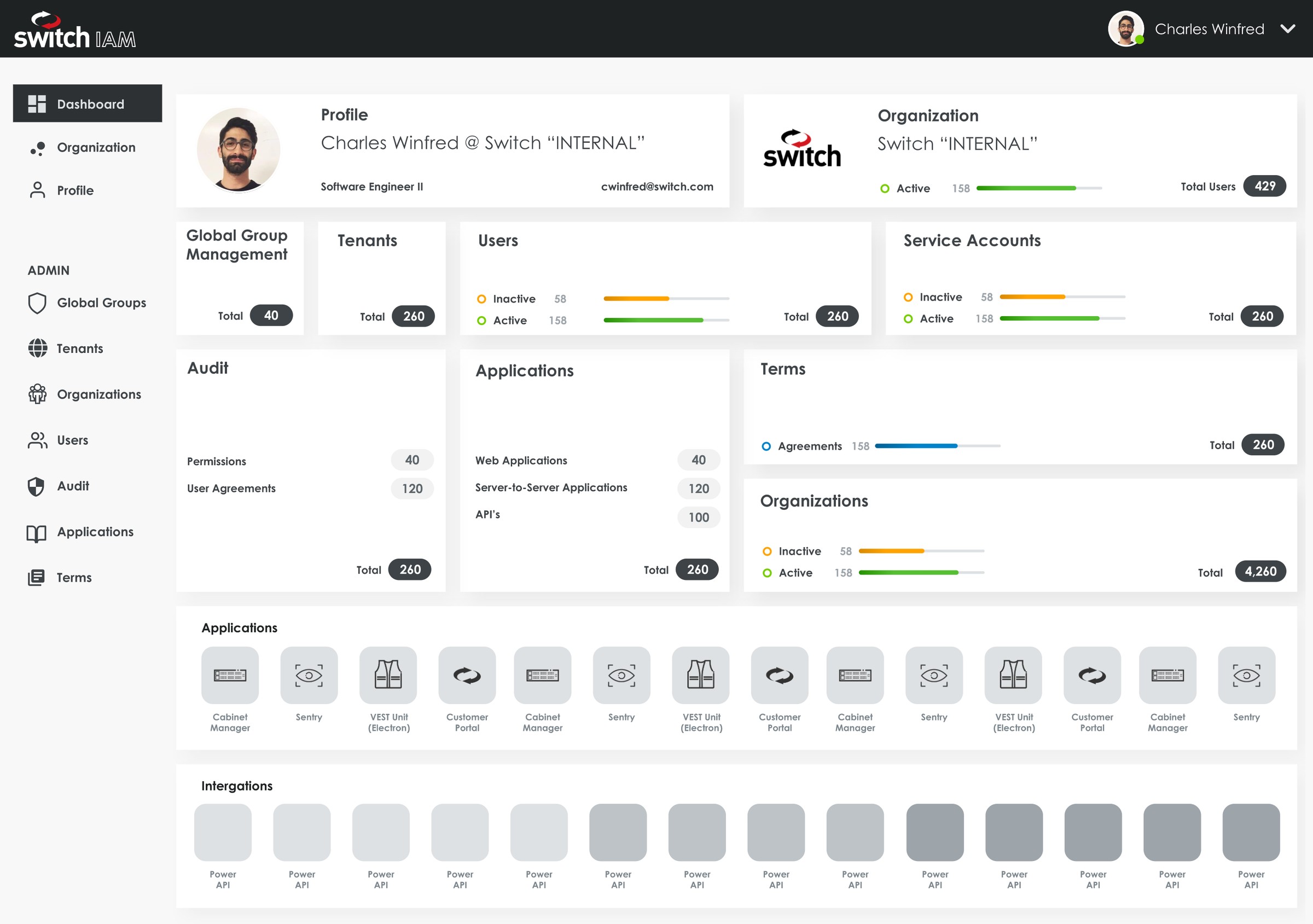This screenshot has width=1313, height=924.
Task: Click the cwinfred@switch.com email link
Action: (x=657, y=187)
